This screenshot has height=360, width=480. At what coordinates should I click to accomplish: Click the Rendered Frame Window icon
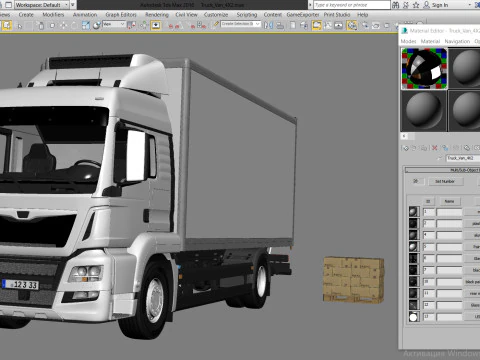point(376,25)
